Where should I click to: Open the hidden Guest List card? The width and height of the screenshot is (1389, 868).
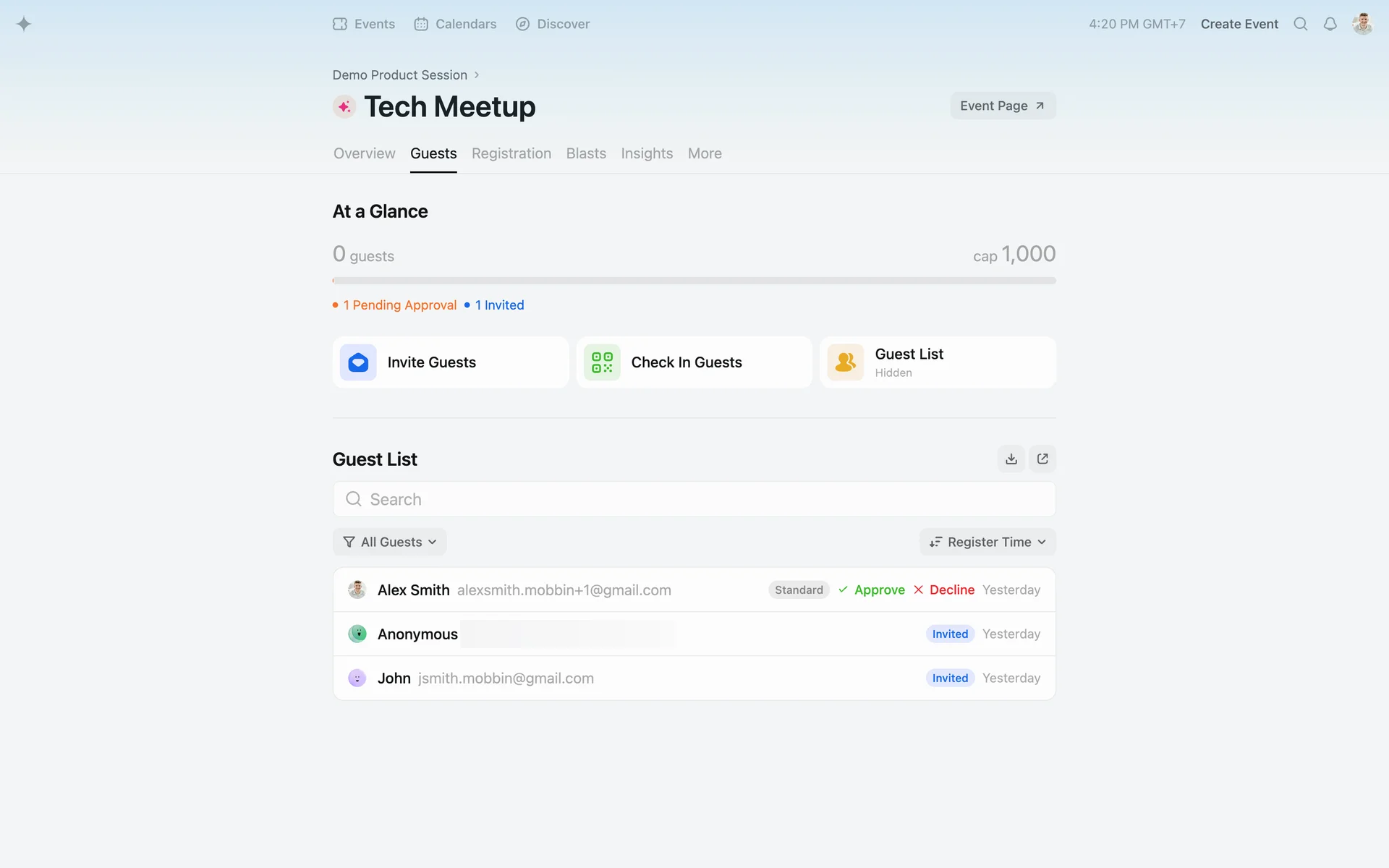(x=938, y=362)
